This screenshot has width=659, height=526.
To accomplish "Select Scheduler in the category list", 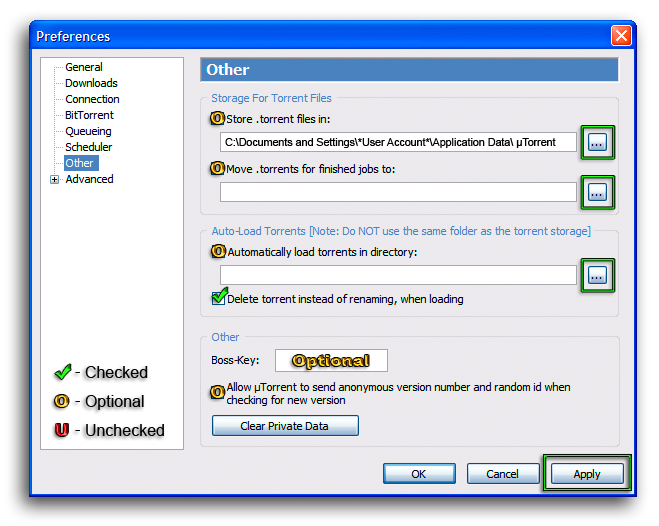I will tap(88, 147).
